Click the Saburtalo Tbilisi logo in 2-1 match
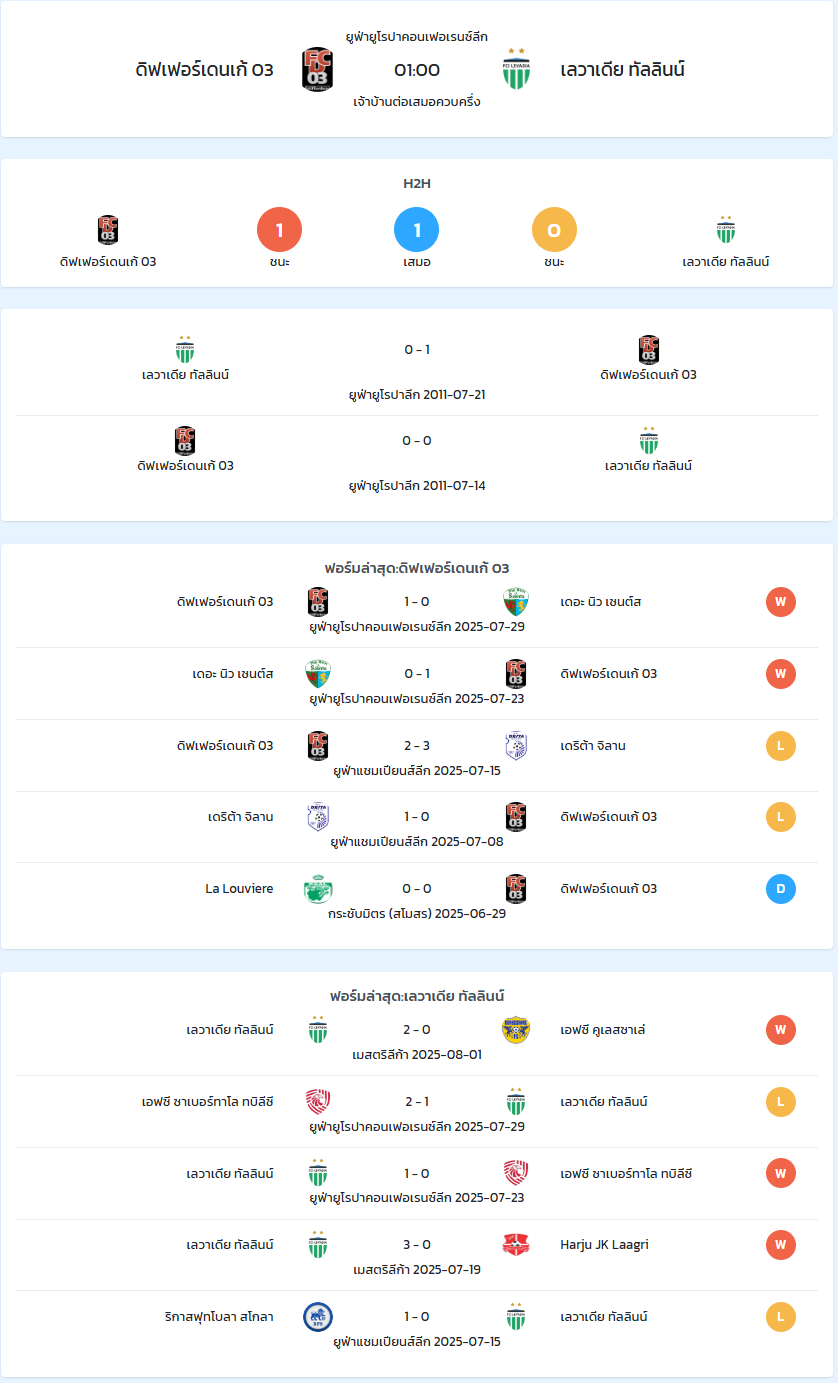838x1383 pixels. [318, 1102]
